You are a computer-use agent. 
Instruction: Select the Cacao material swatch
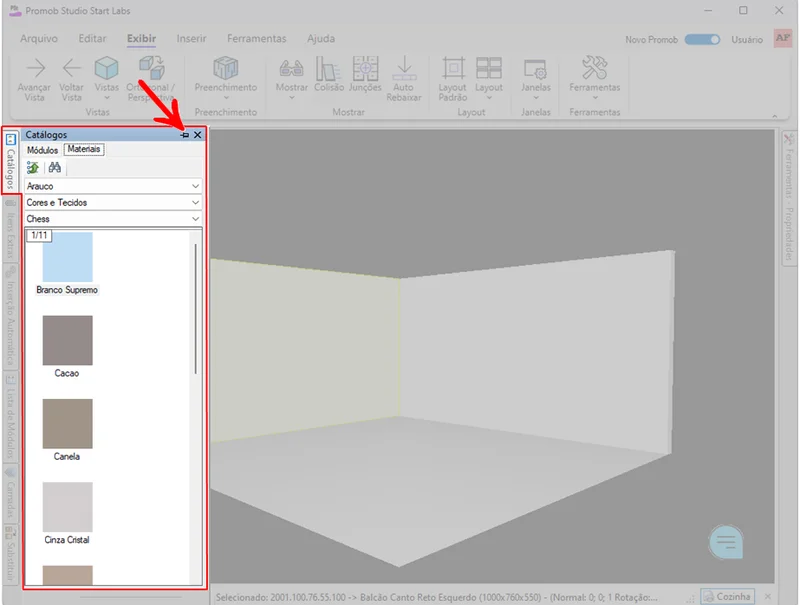point(67,341)
